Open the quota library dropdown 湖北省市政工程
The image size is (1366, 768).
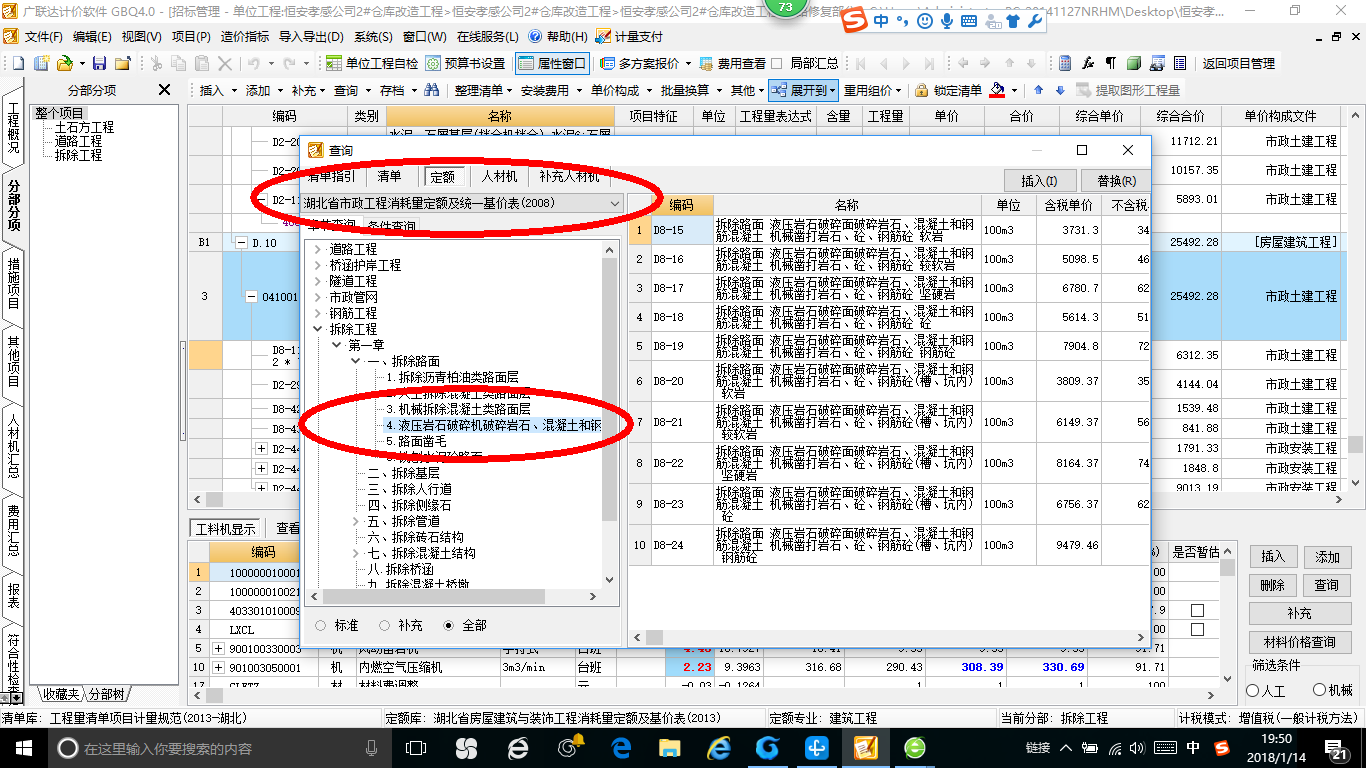[x=462, y=203]
